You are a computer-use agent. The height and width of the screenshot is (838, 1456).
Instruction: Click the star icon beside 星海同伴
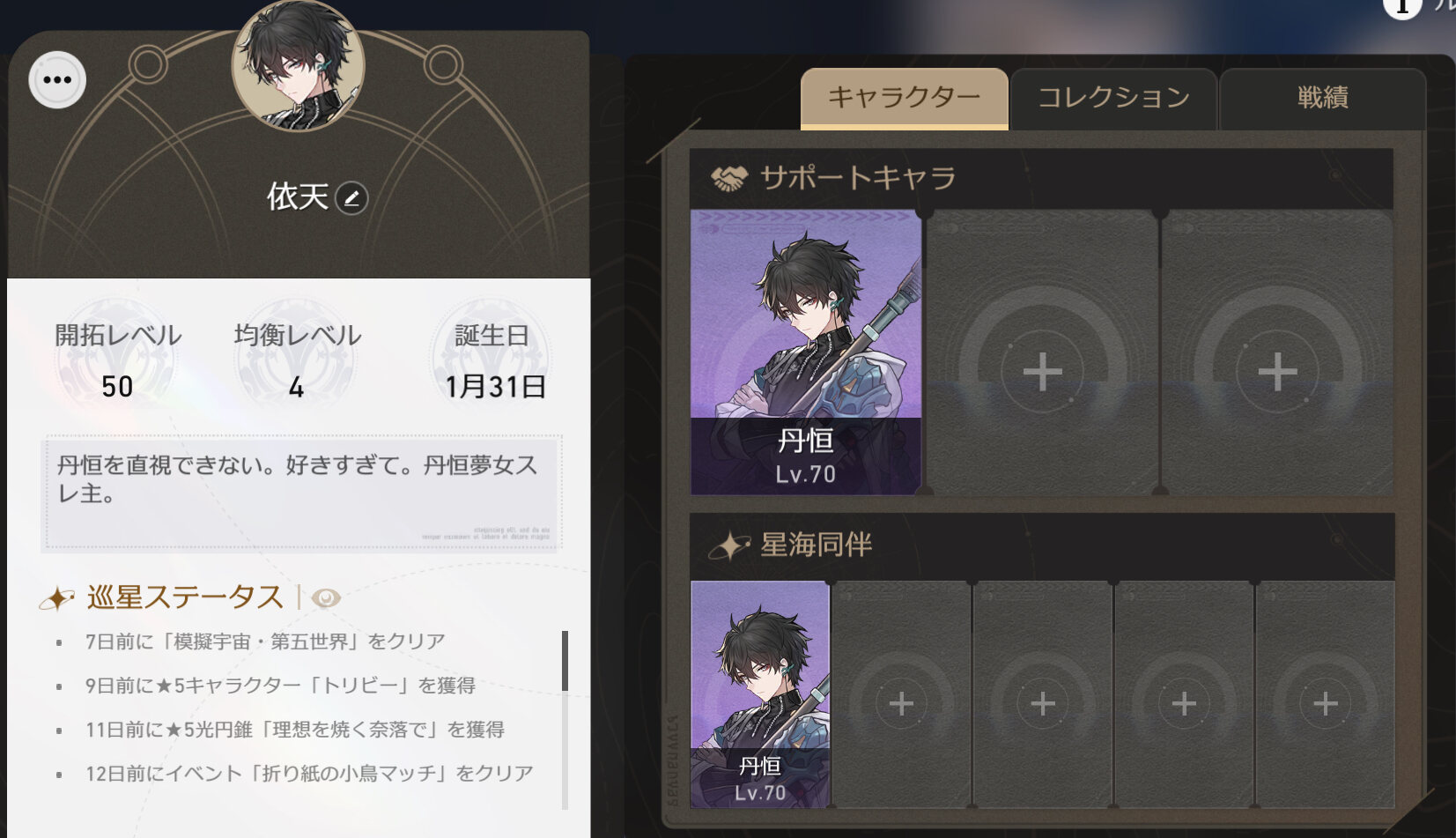pos(730,546)
